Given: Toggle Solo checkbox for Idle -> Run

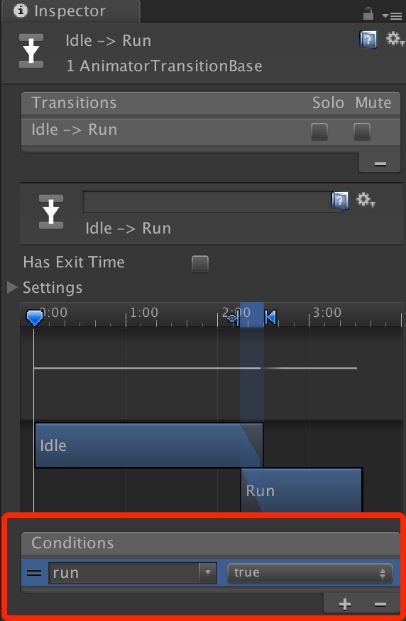Looking at the screenshot, I should point(319,132).
